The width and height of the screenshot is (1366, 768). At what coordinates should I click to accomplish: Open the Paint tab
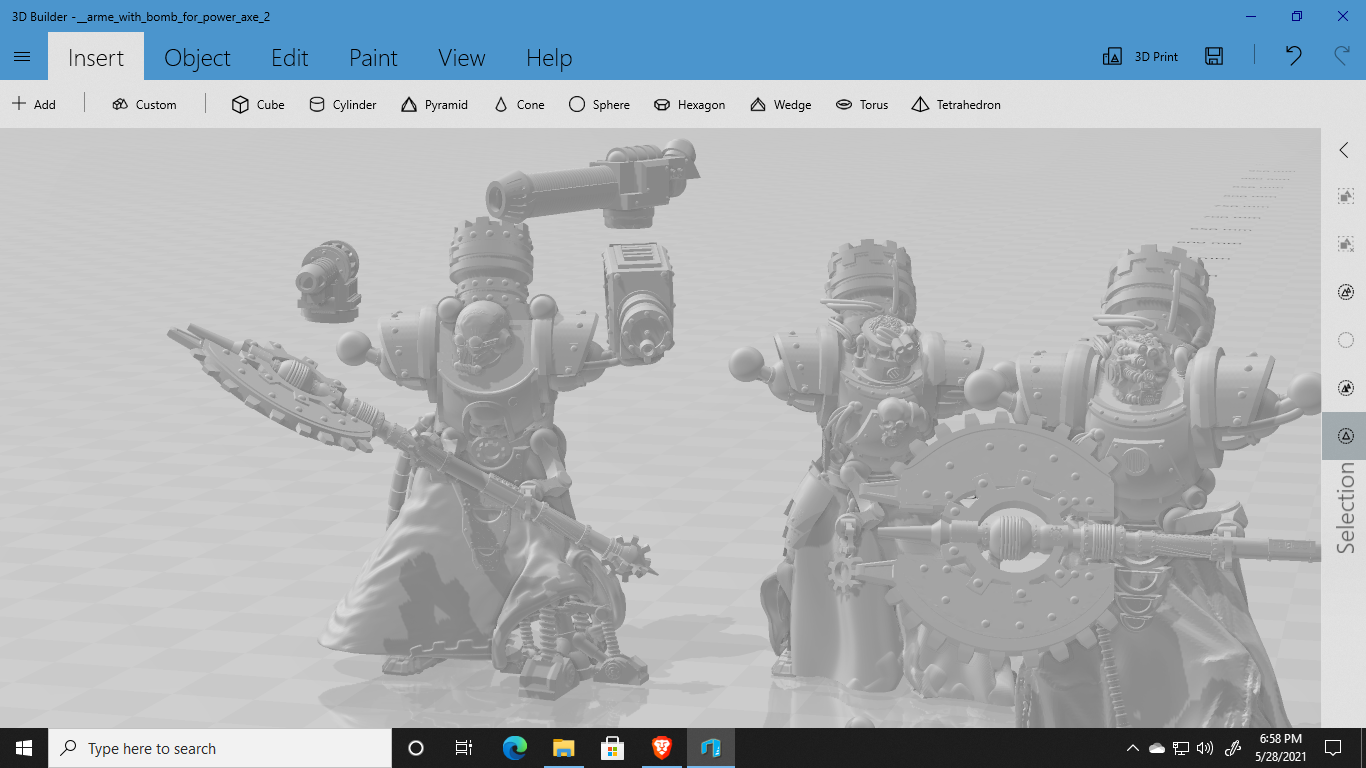[x=373, y=58]
